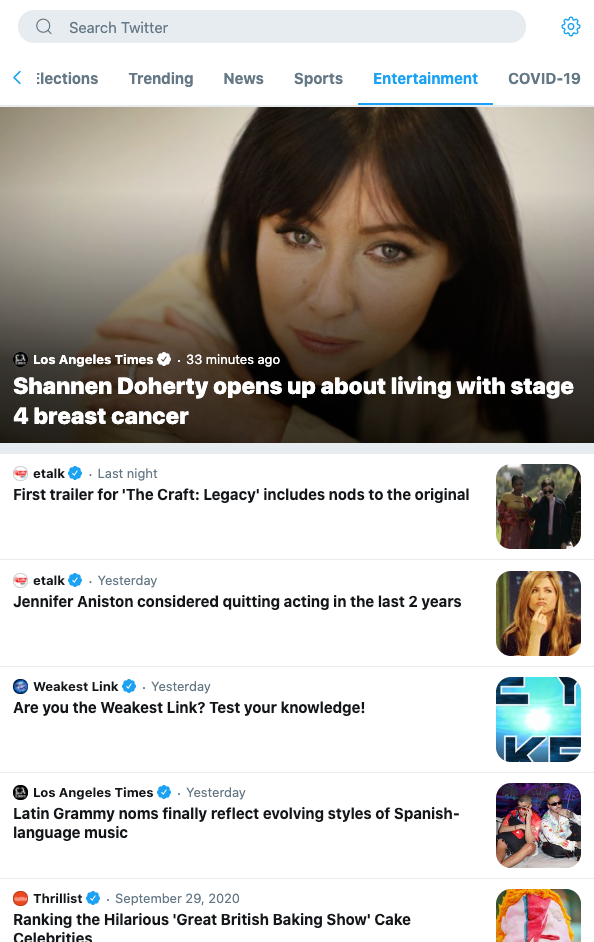Click the search magnifier icon
The height and width of the screenshot is (942, 594).
tap(44, 26)
